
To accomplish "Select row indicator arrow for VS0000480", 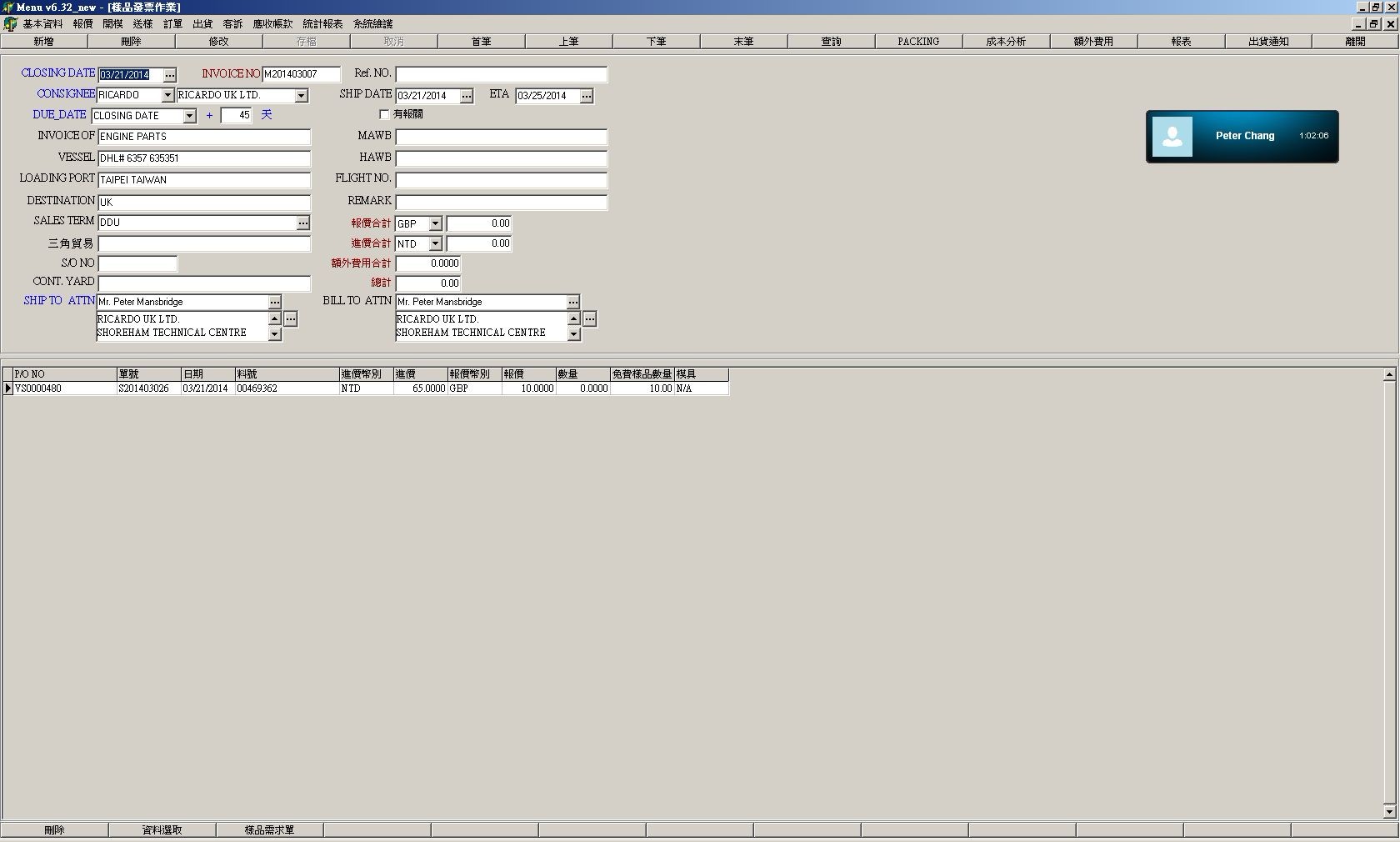I will (8, 388).
